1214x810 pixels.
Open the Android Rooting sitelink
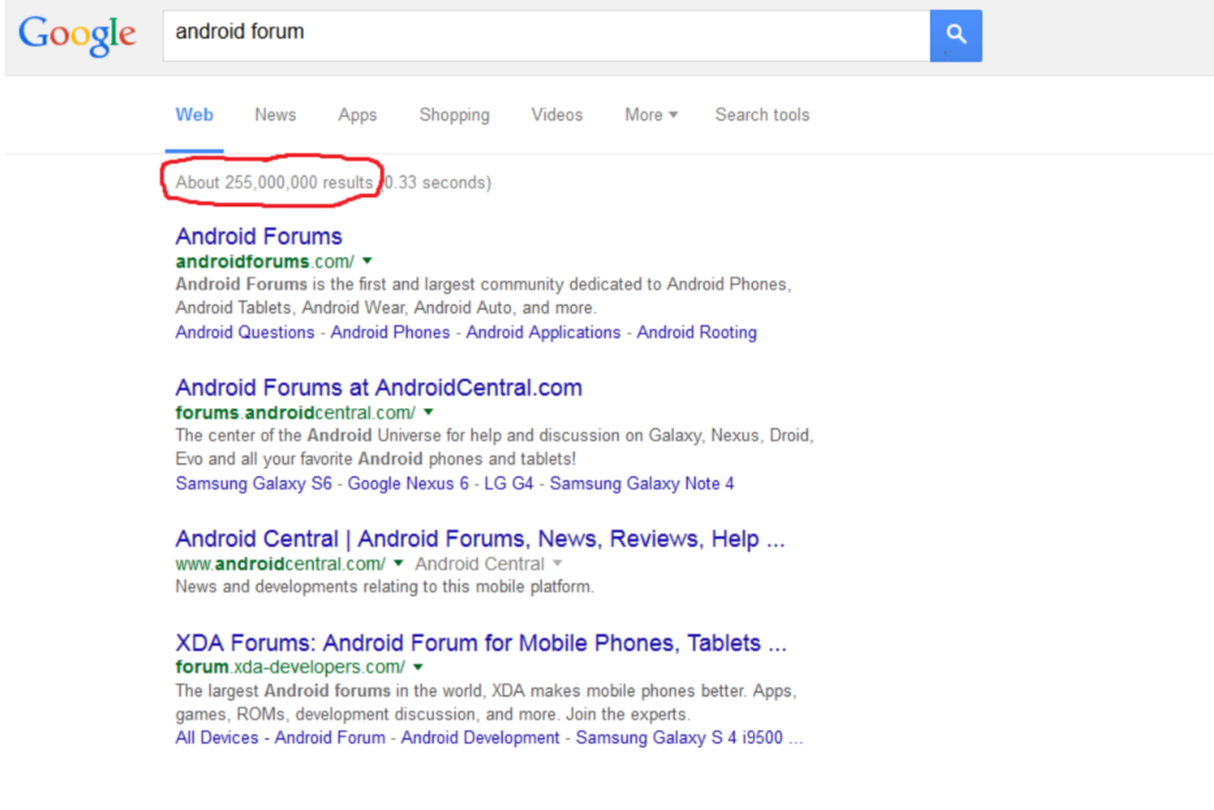697,333
